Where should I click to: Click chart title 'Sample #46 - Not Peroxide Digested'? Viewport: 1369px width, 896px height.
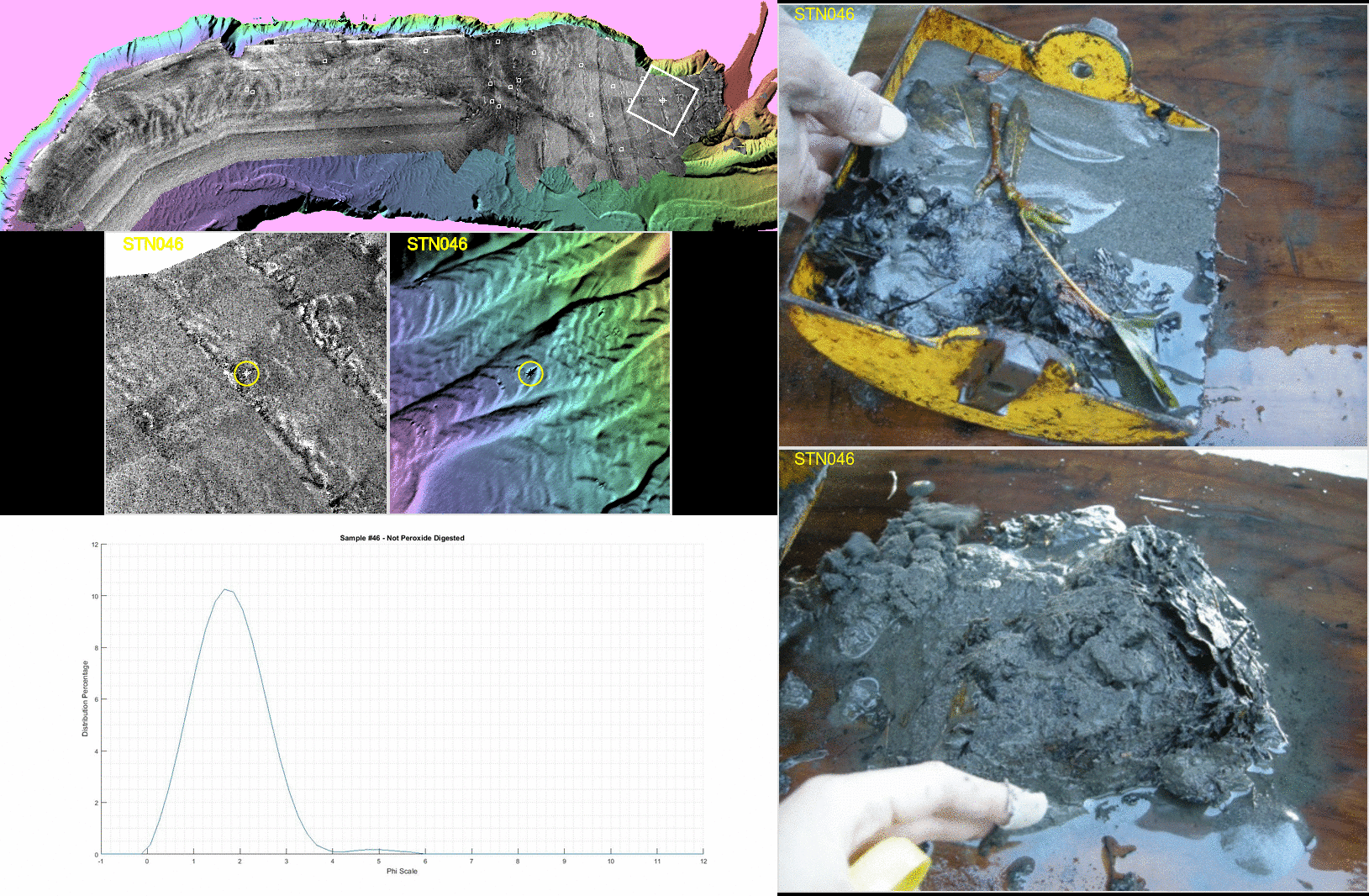tap(402, 538)
